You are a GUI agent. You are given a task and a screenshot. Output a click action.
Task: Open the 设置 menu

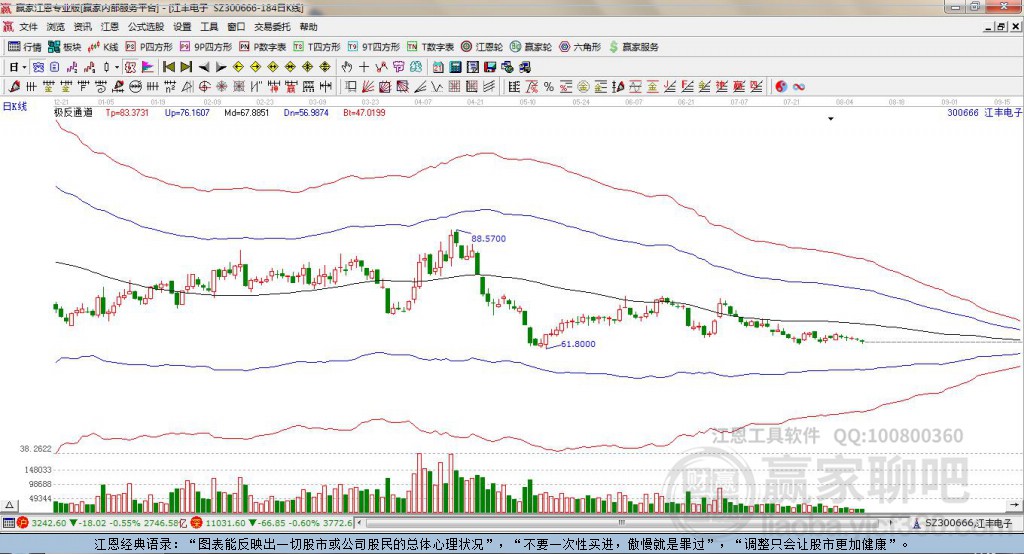(182, 27)
